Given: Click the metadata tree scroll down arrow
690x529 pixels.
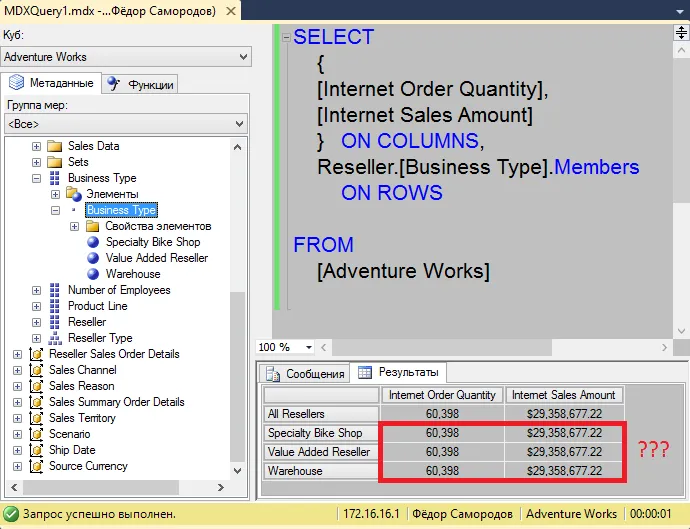Looking at the screenshot, I should [237, 471].
